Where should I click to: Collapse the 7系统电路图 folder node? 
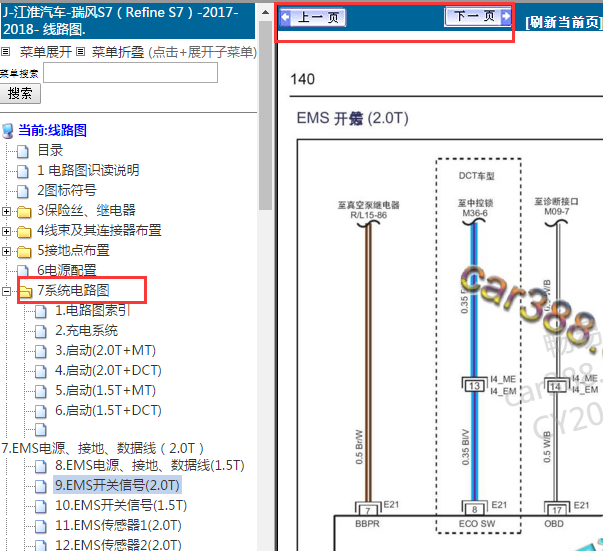pyautogui.click(x=6, y=291)
